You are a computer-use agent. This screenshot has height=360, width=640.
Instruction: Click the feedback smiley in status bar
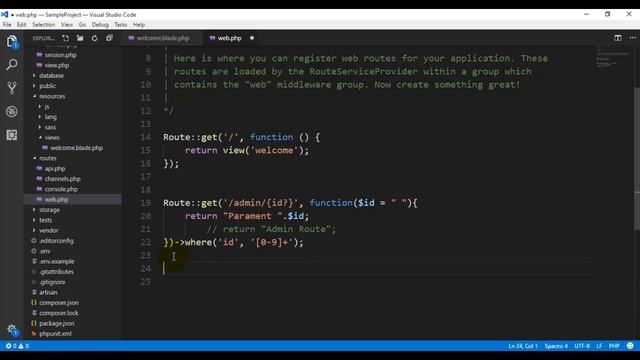[x=630, y=346]
